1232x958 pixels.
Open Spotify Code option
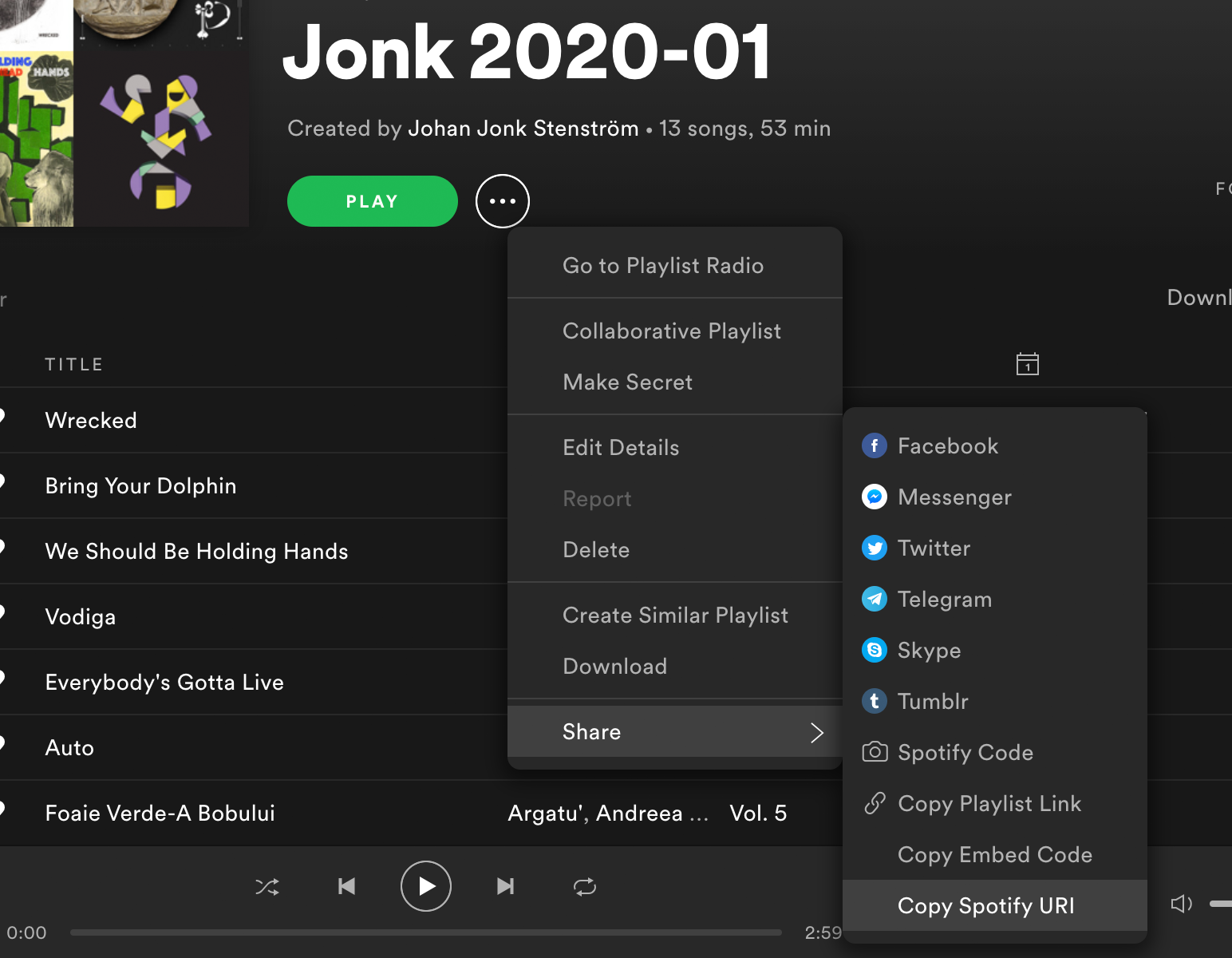point(995,752)
